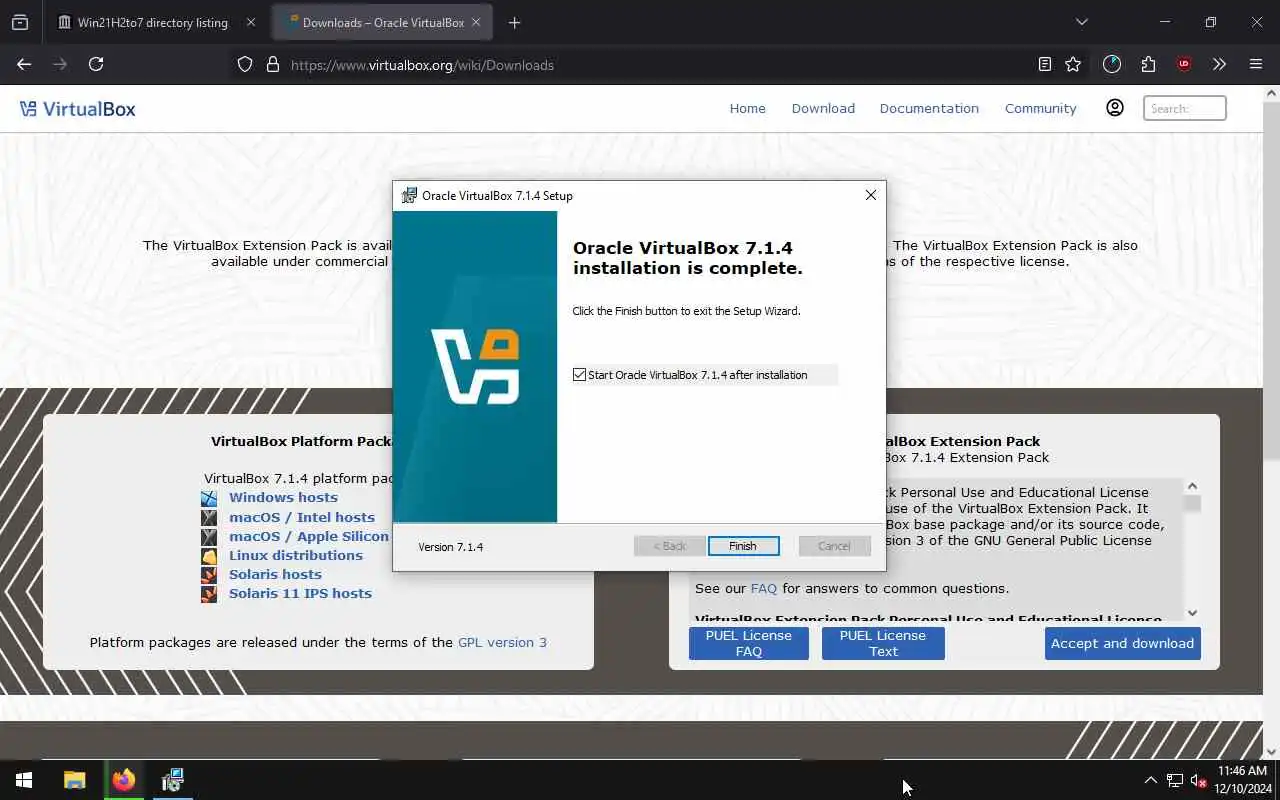Open Firefox application hamburger menu
This screenshot has width=1280, height=800.
coord(1256,64)
